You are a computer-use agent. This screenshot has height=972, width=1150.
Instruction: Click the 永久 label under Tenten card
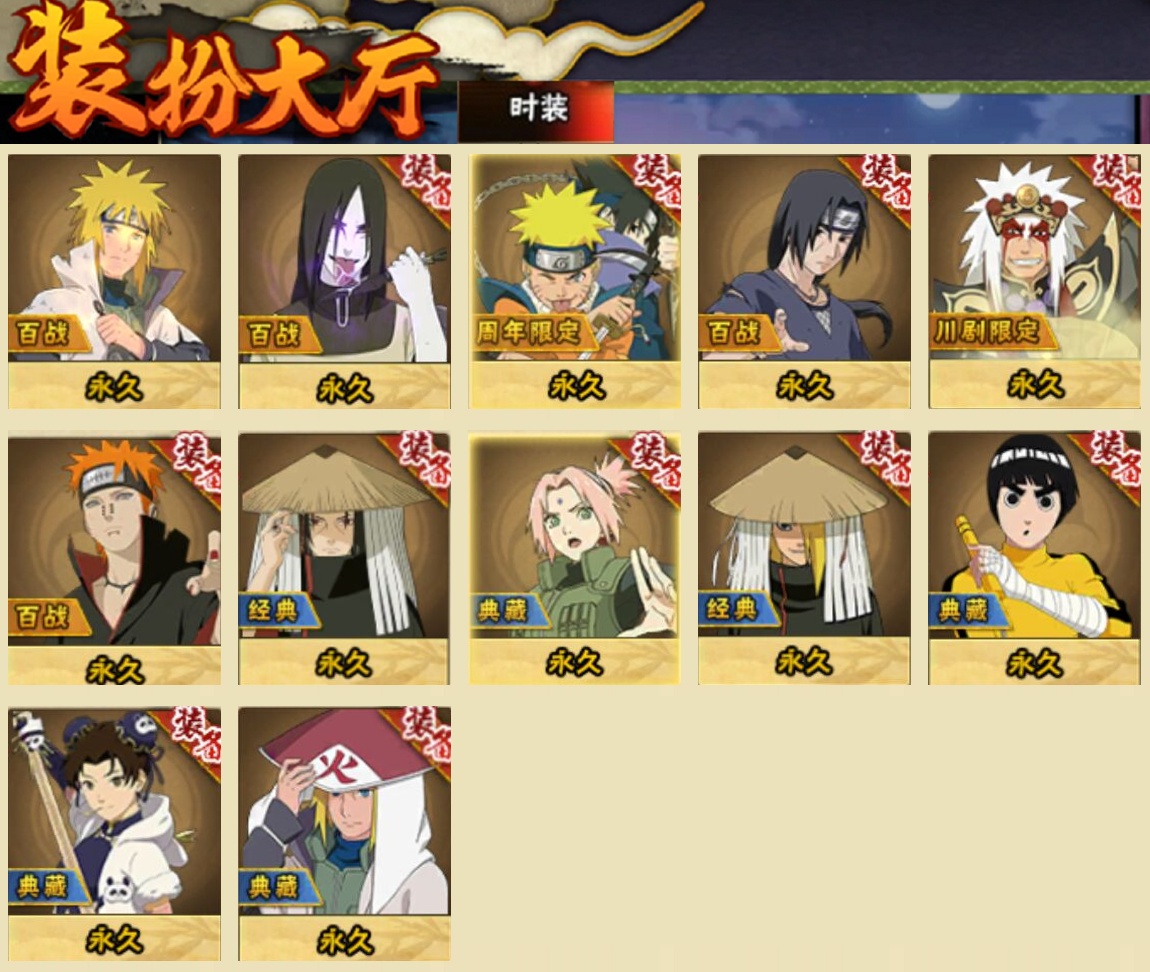point(114,940)
